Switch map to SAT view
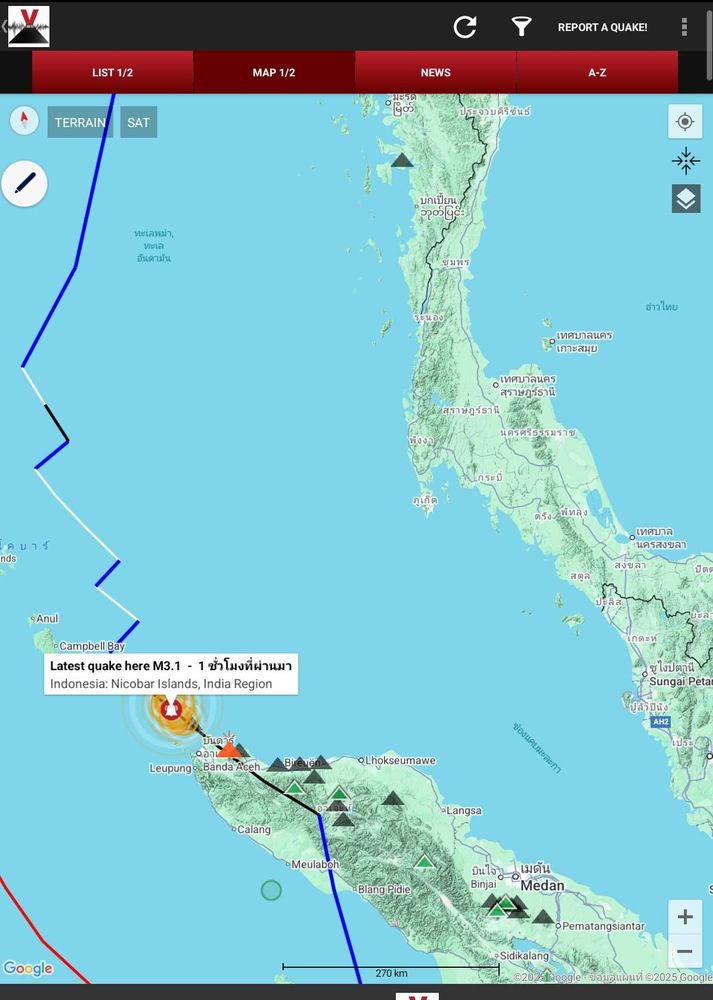This screenshot has width=713, height=1000. 138,122
